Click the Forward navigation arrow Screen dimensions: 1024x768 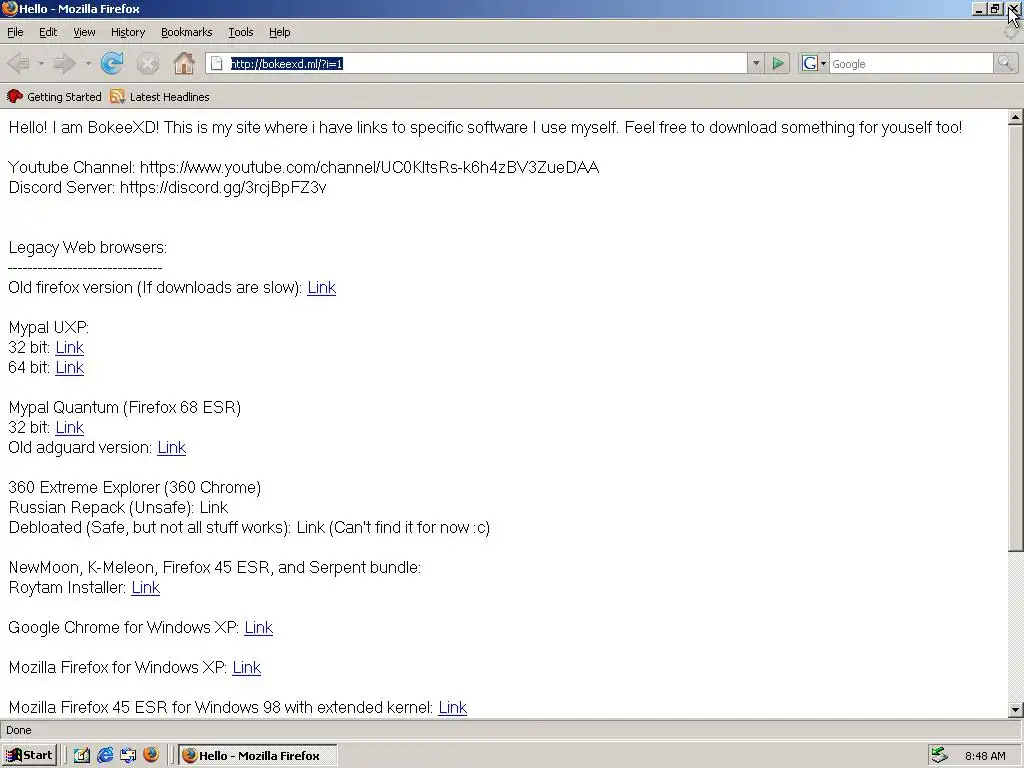pos(65,63)
